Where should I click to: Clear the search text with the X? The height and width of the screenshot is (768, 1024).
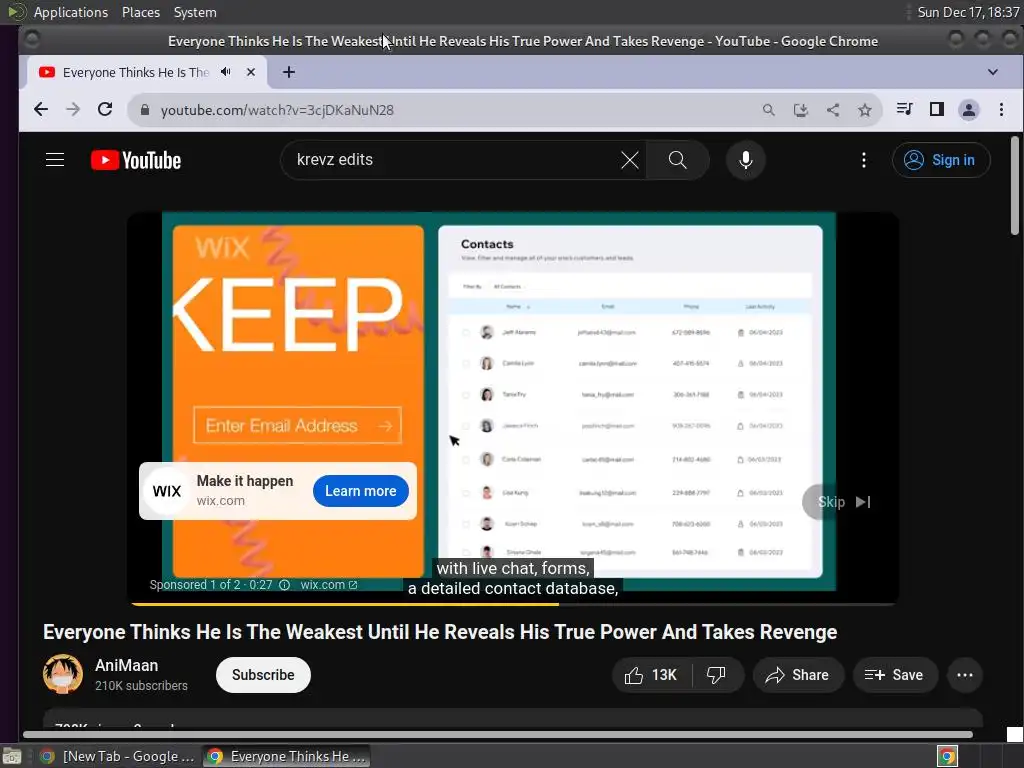tap(630, 160)
